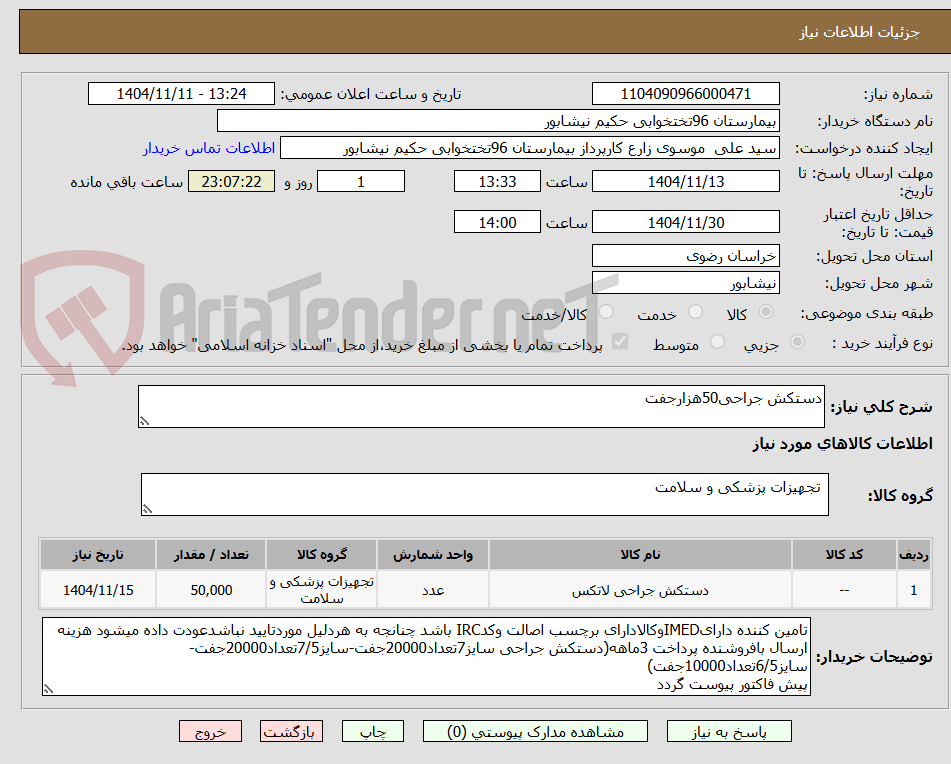This screenshot has width=951, height=764.
Task: Click the بازگشت back button
Action: [x=291, y=731]
